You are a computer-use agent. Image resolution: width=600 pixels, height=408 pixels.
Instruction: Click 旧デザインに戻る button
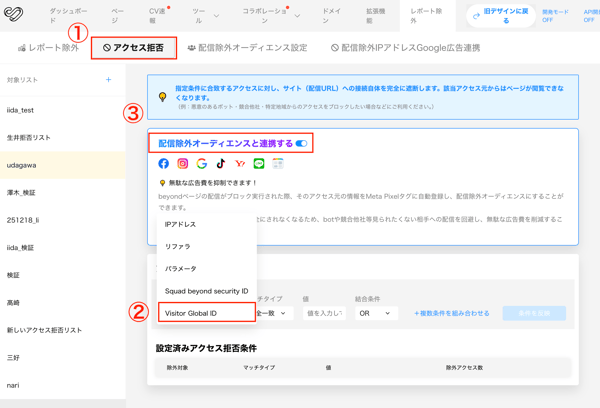pyautogui.click(x=501, y=16)
